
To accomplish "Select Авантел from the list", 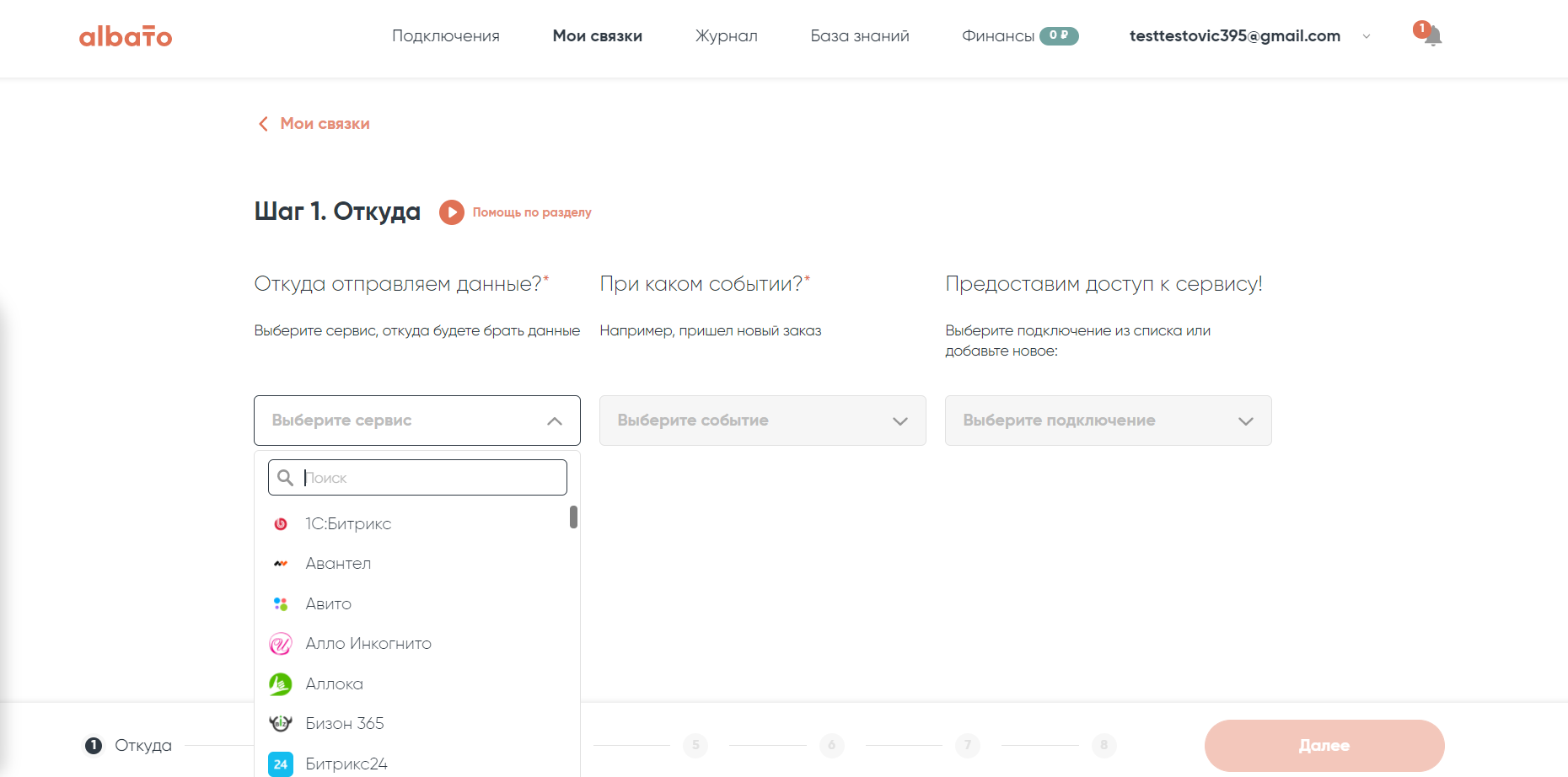I will coord(338,564).
